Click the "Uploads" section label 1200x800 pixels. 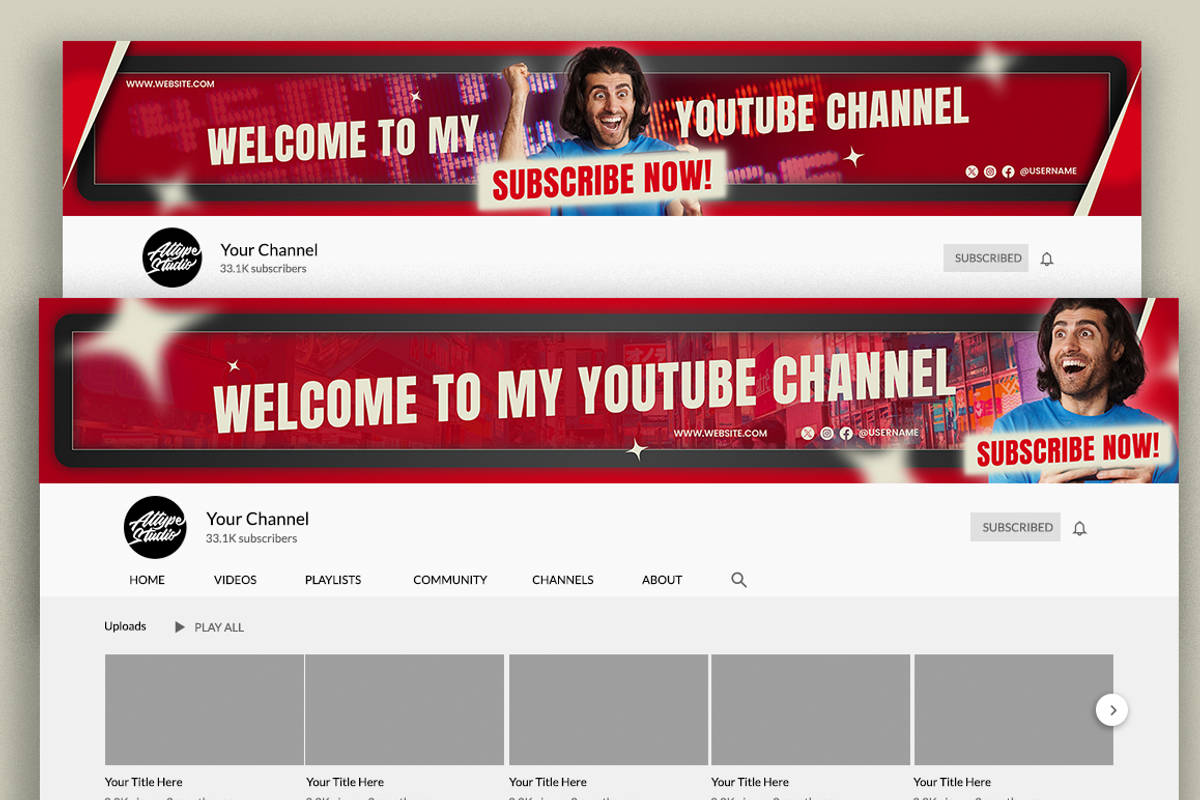coord(125,627)
